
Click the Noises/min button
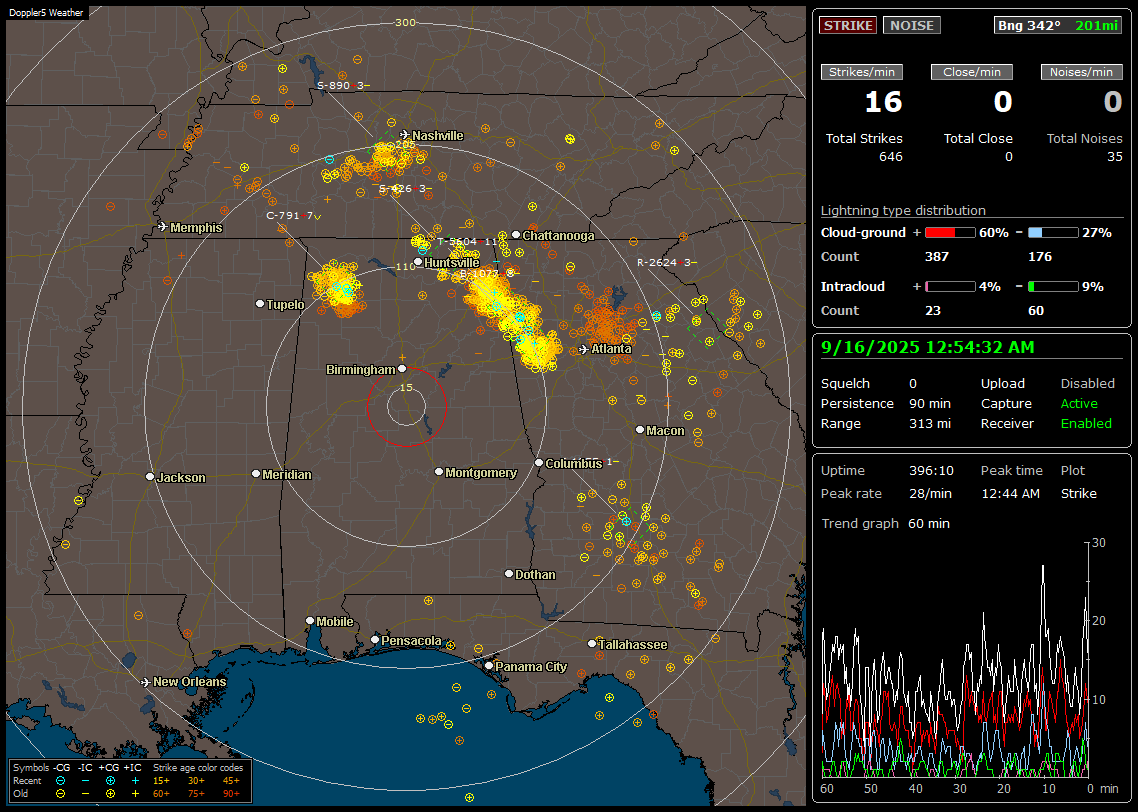tap(1081, 72)
